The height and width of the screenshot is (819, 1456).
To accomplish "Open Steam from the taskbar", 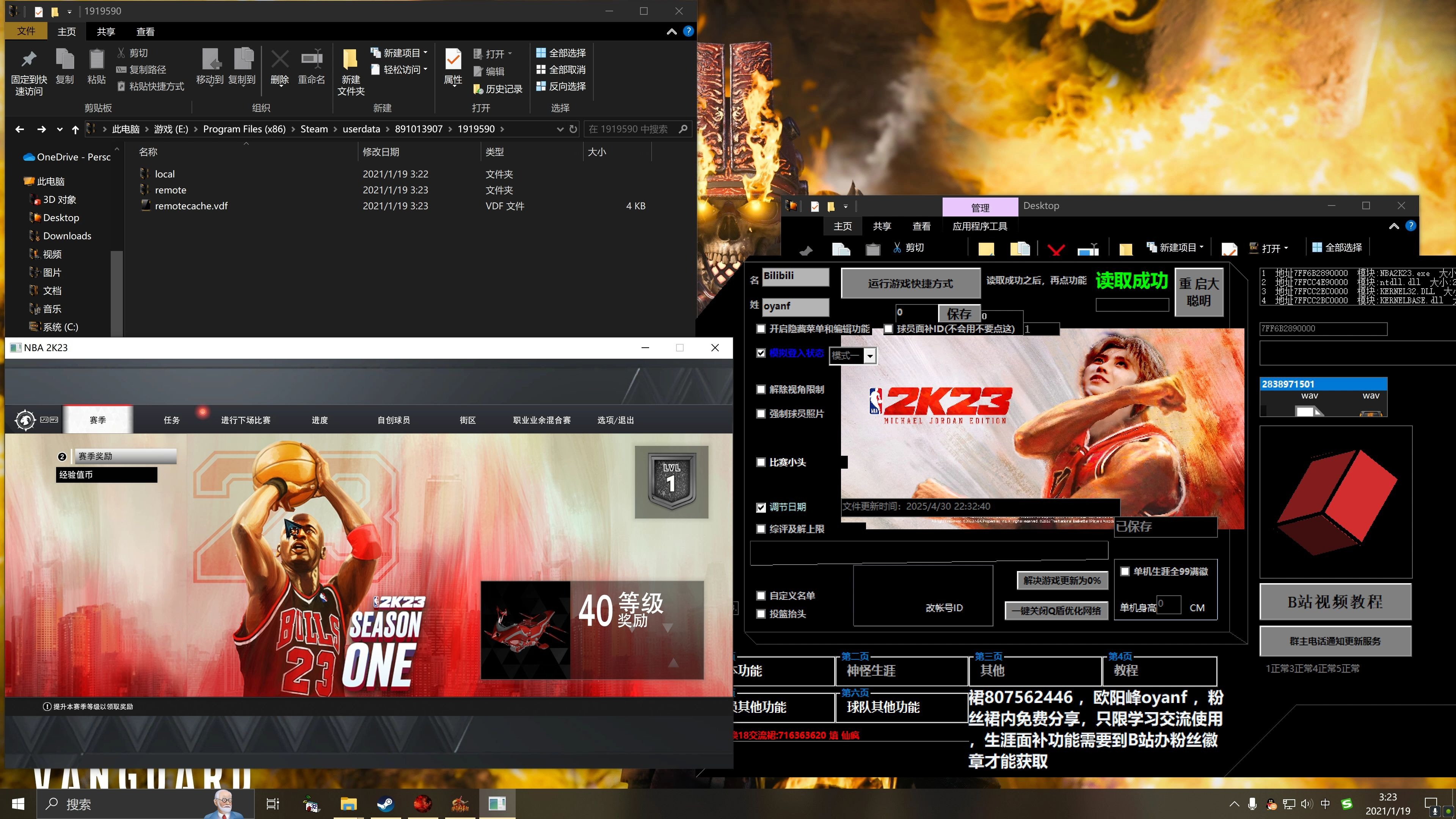I will (x=386, y=803).
